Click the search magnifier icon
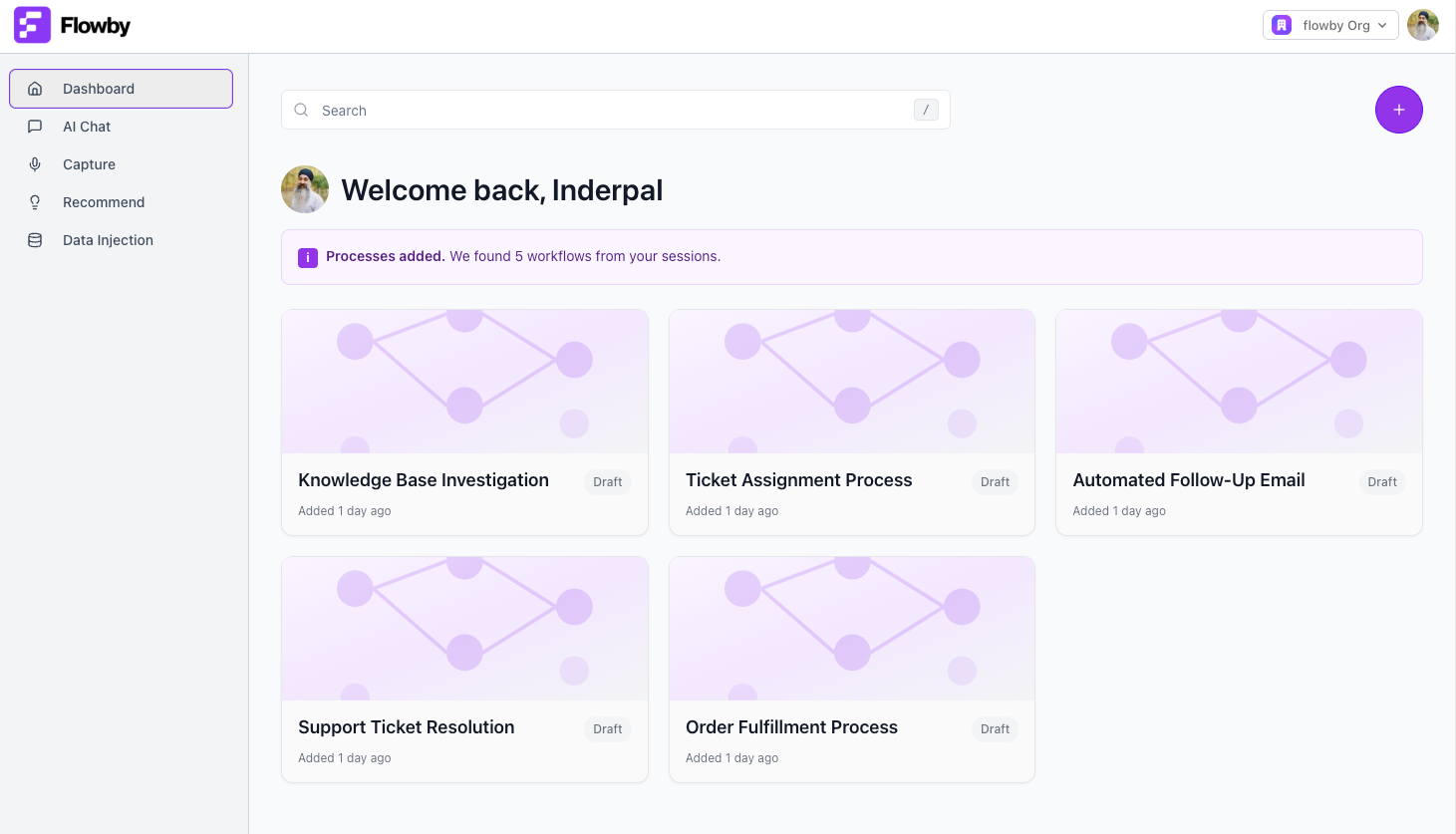This screenshot has height=834, width=1456. tap(301, 110)
